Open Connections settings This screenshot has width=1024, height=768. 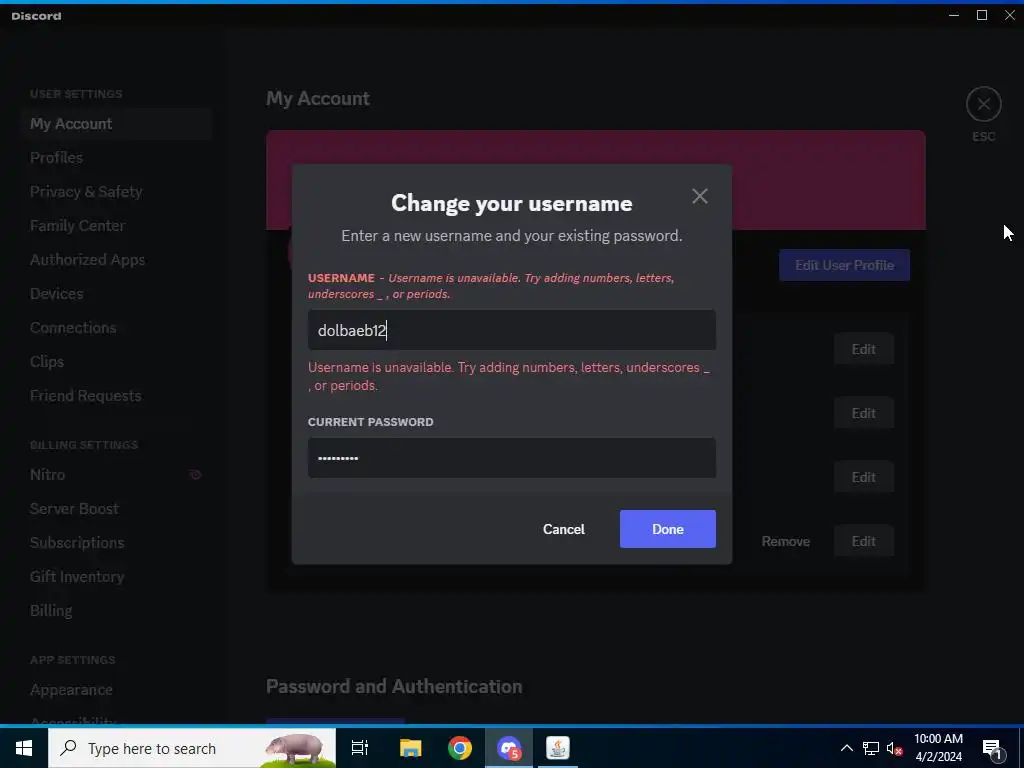pyautogui.click(x=116, y=327)
